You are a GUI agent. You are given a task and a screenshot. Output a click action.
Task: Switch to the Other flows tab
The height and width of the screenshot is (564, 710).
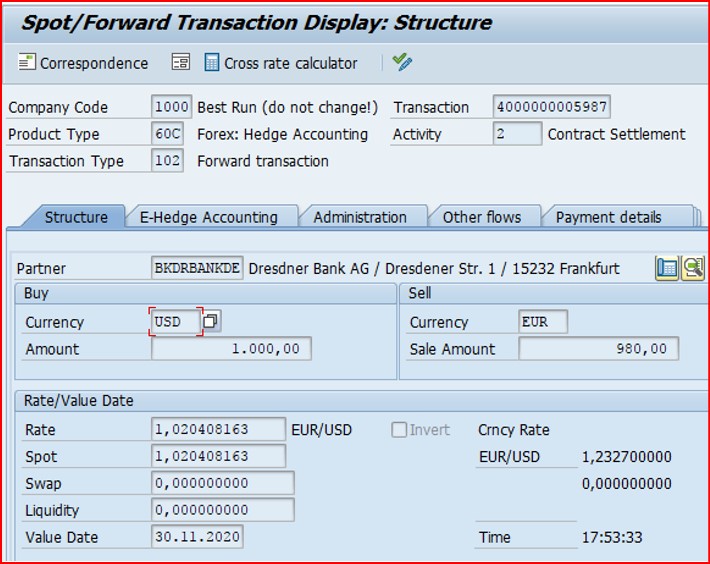[x=482, y=217]
